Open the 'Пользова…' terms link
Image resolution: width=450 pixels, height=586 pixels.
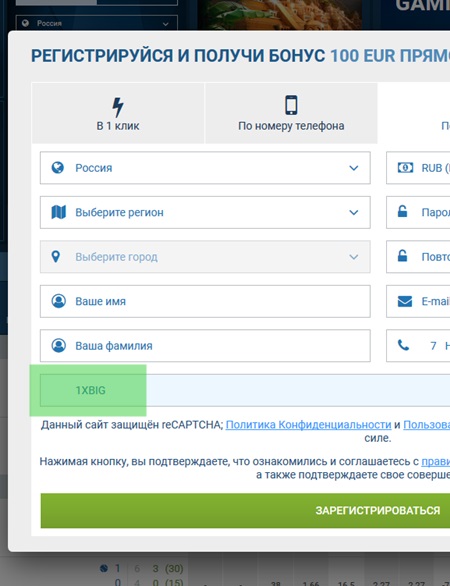point(426,425)
